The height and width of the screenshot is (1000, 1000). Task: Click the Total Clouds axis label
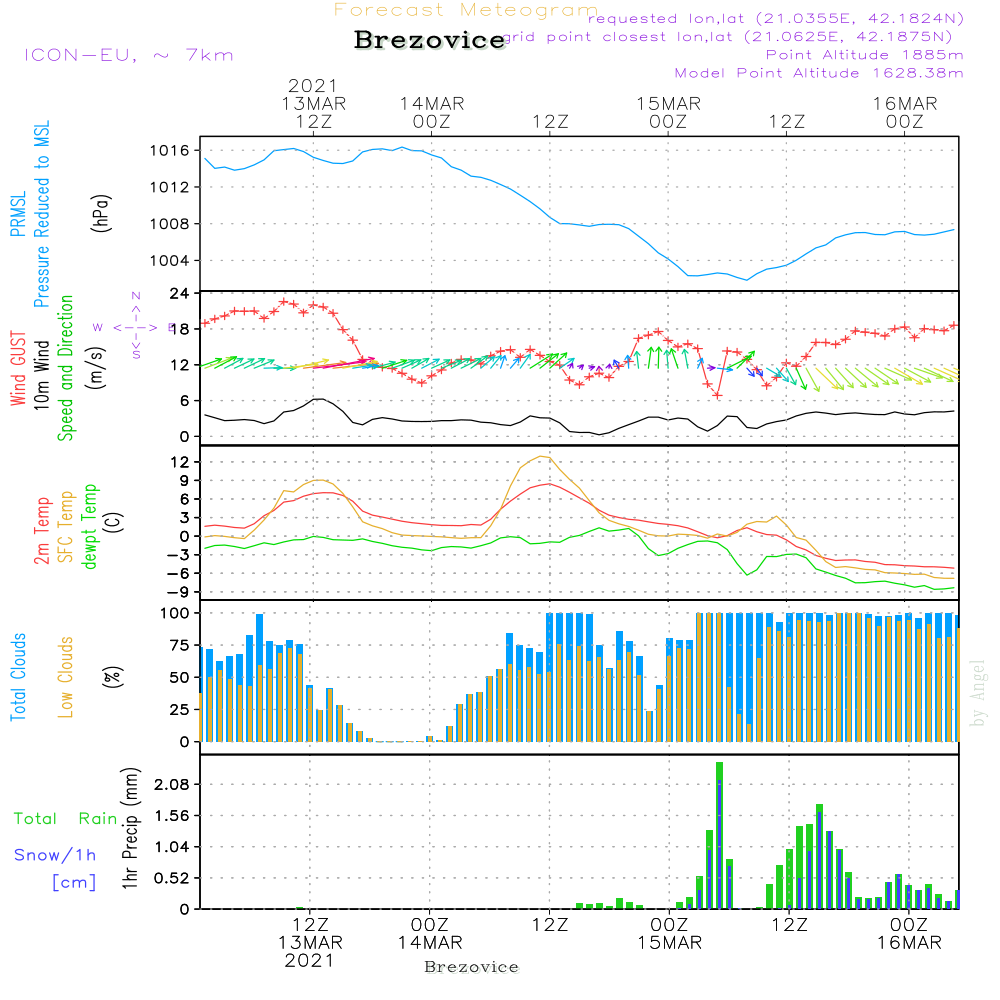[x=17, y=677]
